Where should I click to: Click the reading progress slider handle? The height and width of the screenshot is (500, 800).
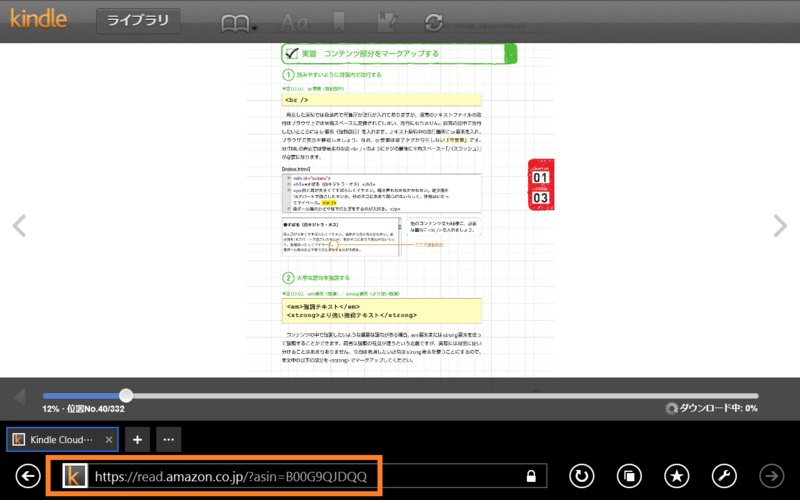pyautogui.click(x=126, y=395)
